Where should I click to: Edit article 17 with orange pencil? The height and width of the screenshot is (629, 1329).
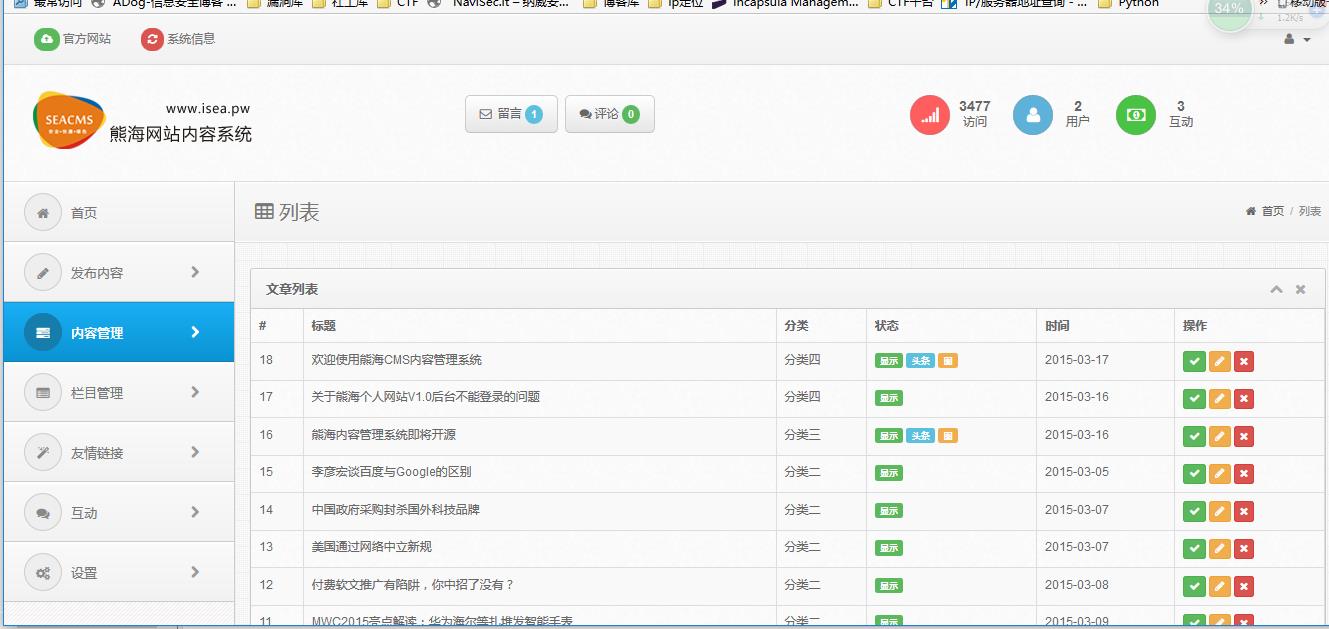(x=1219, y=399)
